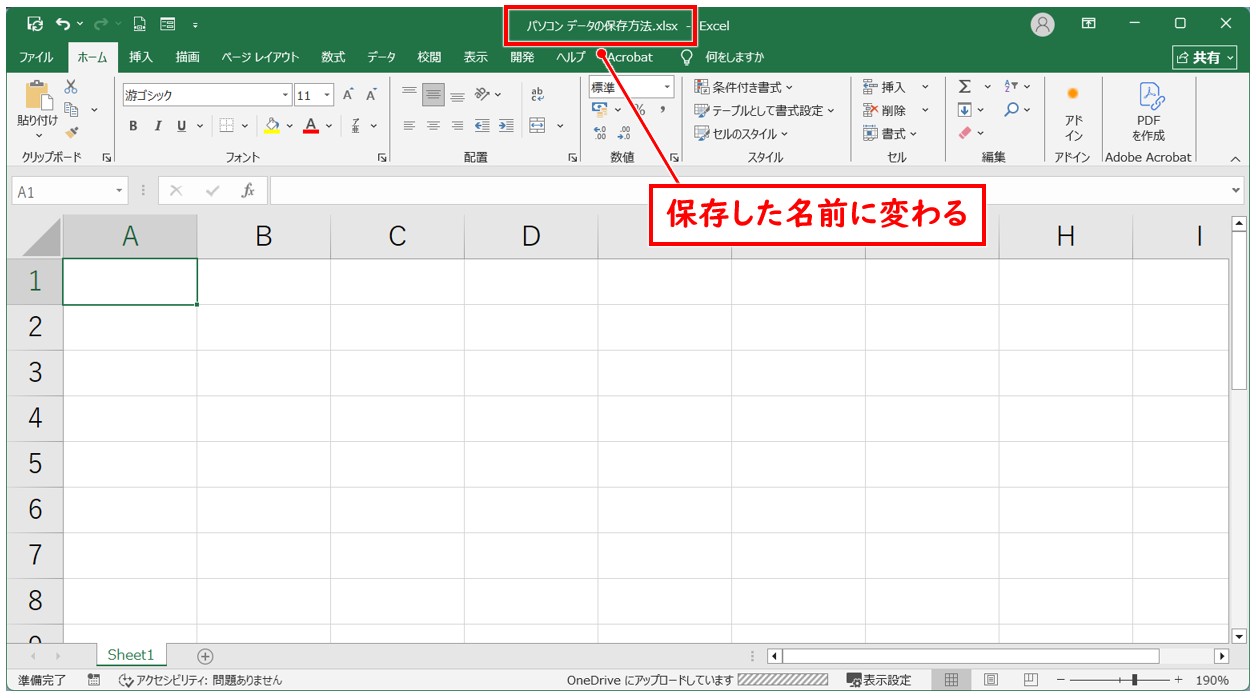Click the AutoSum (Σ) icon
This screenshot has width=1256, height=698.
tap(963, 88)
